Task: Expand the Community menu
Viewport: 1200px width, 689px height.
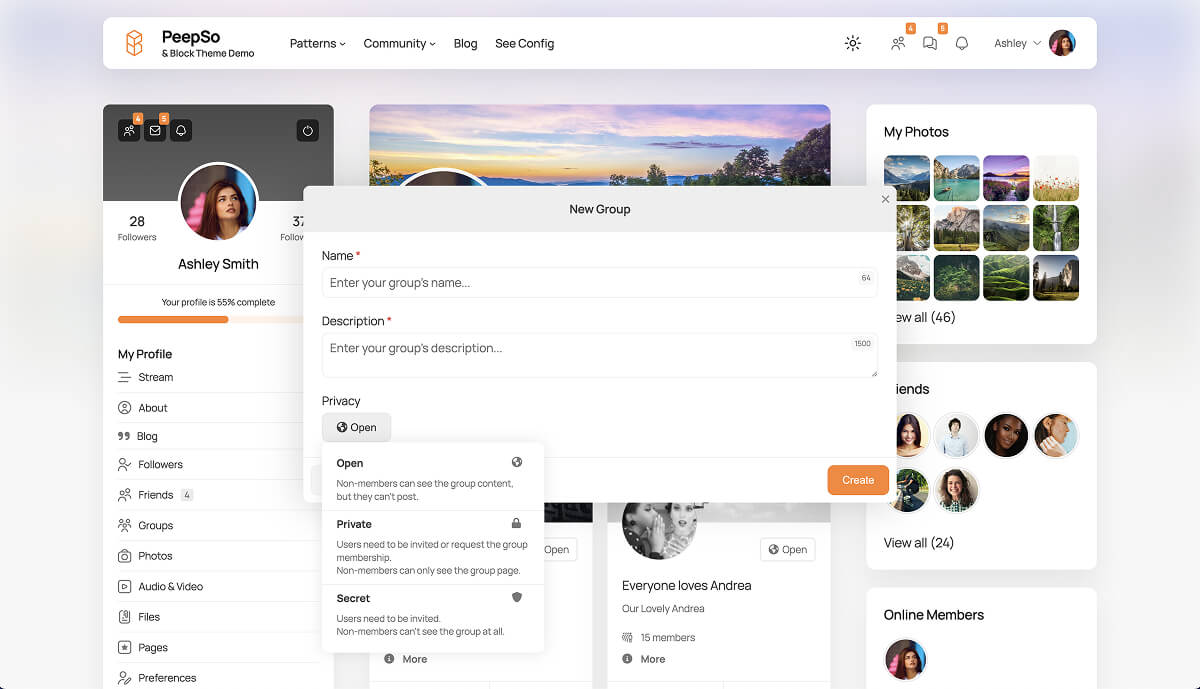Action: coord(399,43)
